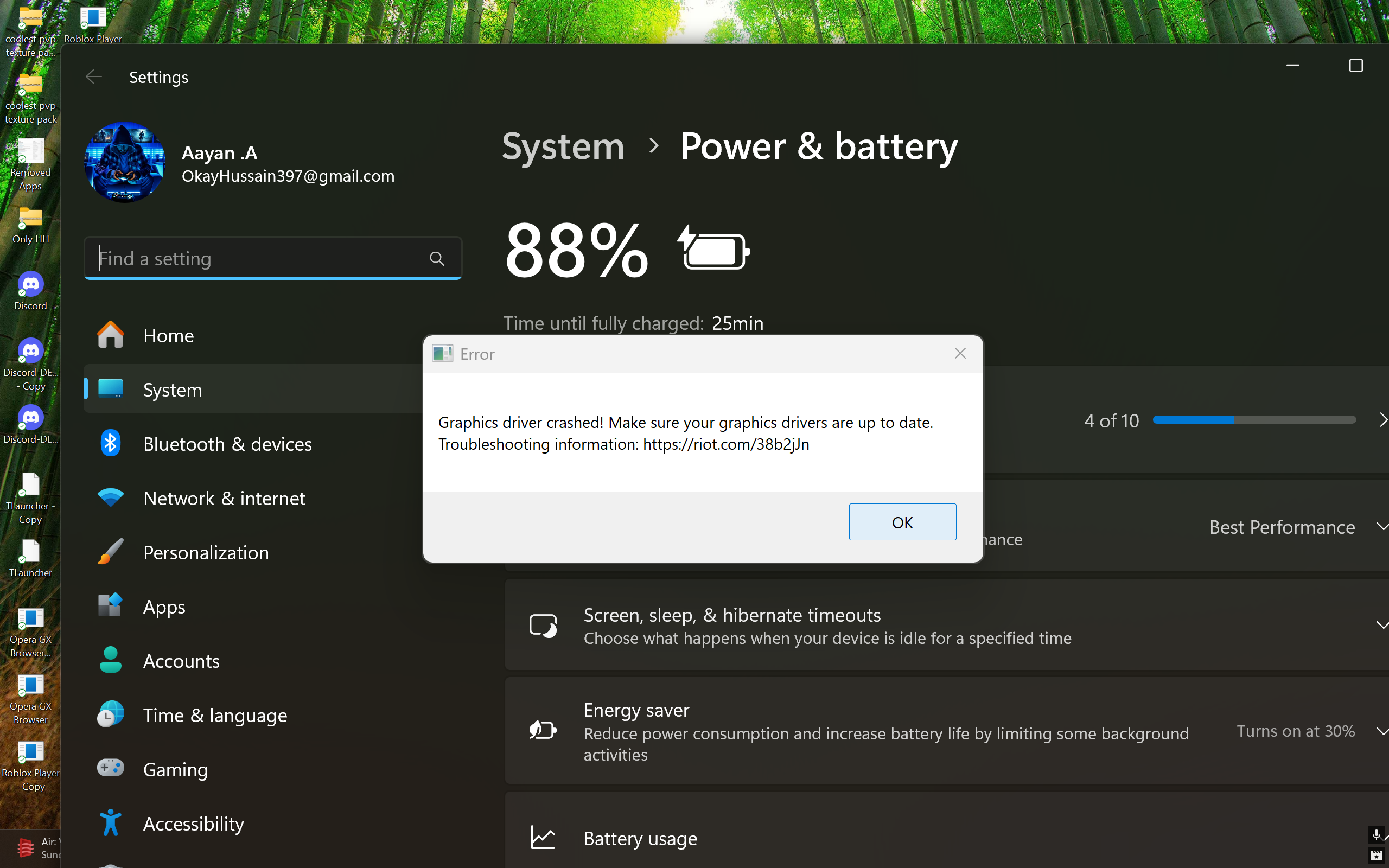Go to Accounts settings category
Viewport: 1389px width, 868px height.
(x=181, y=661)
